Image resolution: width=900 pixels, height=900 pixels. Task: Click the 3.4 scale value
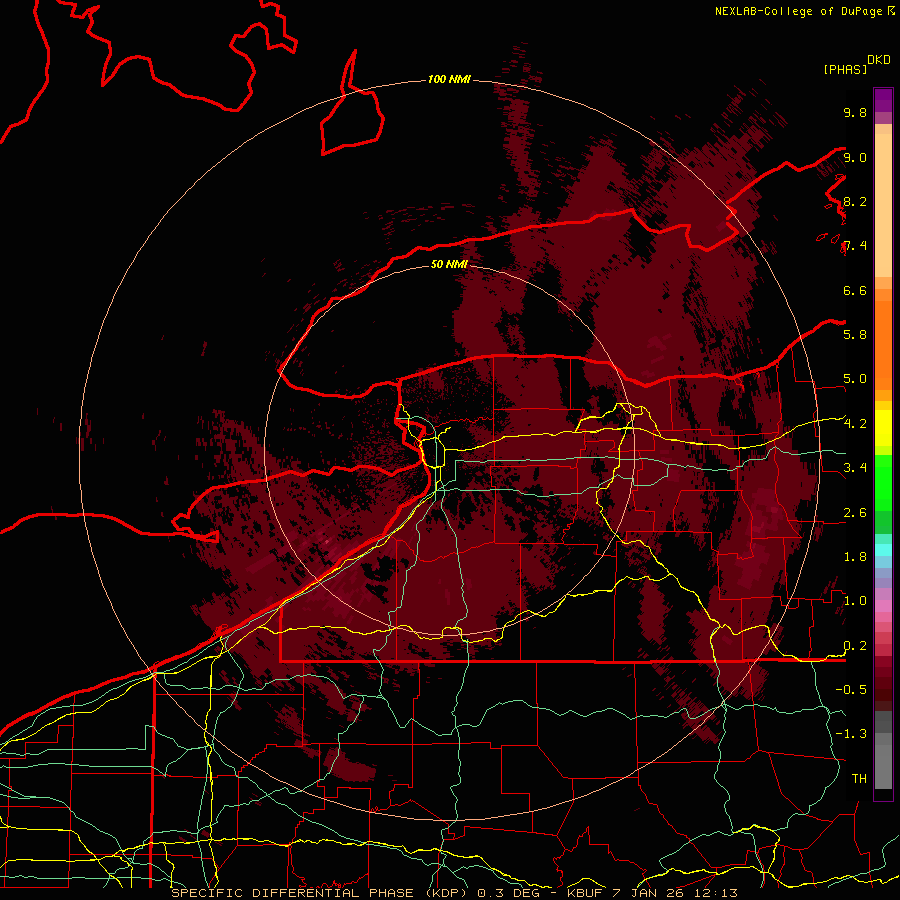click(x=855, y=467)
